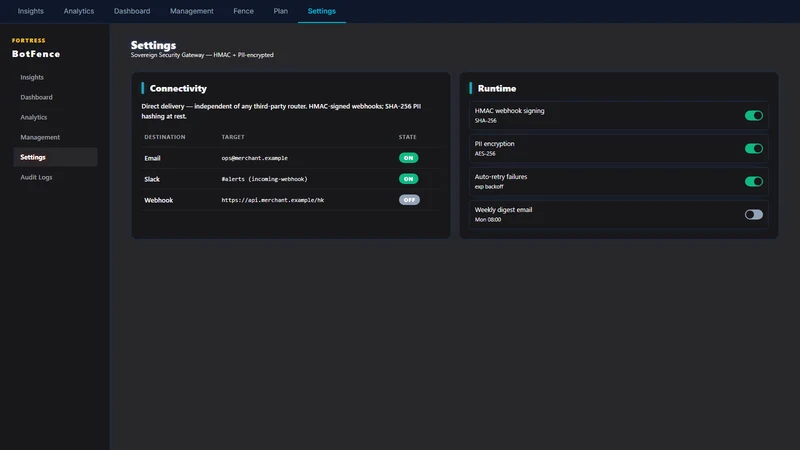Toggle the Auto-retry failures switch
Image resolution: width=800 pixels, height=450 pixels.
click(754, 181)
